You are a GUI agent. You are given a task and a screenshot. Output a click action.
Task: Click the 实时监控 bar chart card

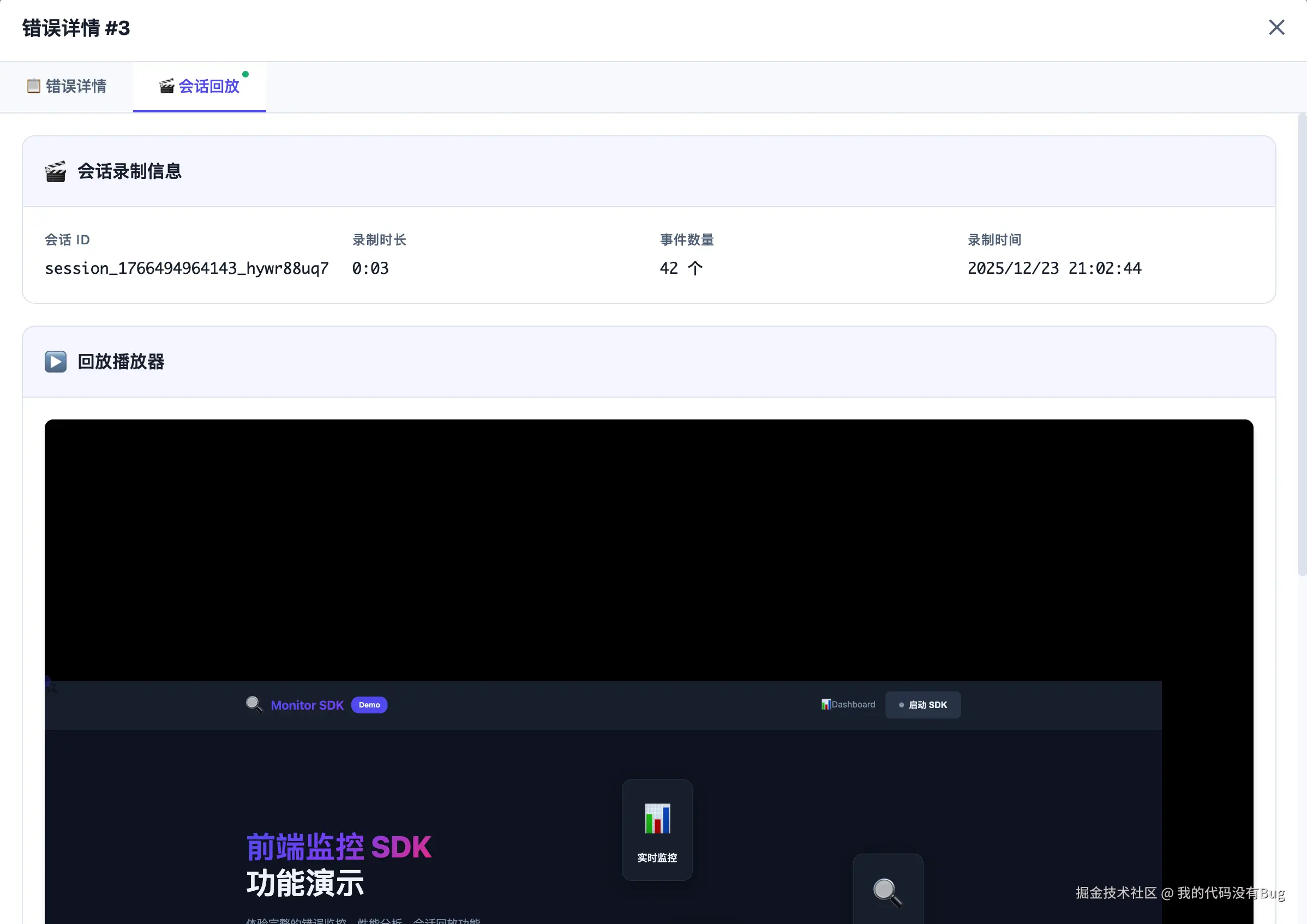pyautogui.click(x=657, y=830)
